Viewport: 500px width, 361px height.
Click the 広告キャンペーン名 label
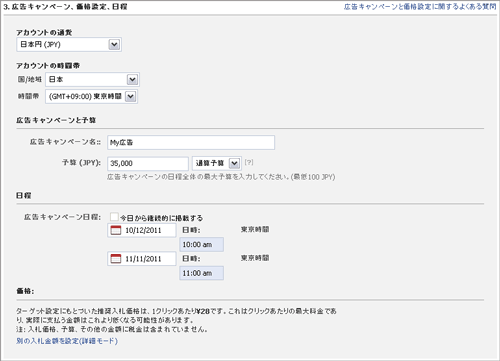[x=65, y=142]
